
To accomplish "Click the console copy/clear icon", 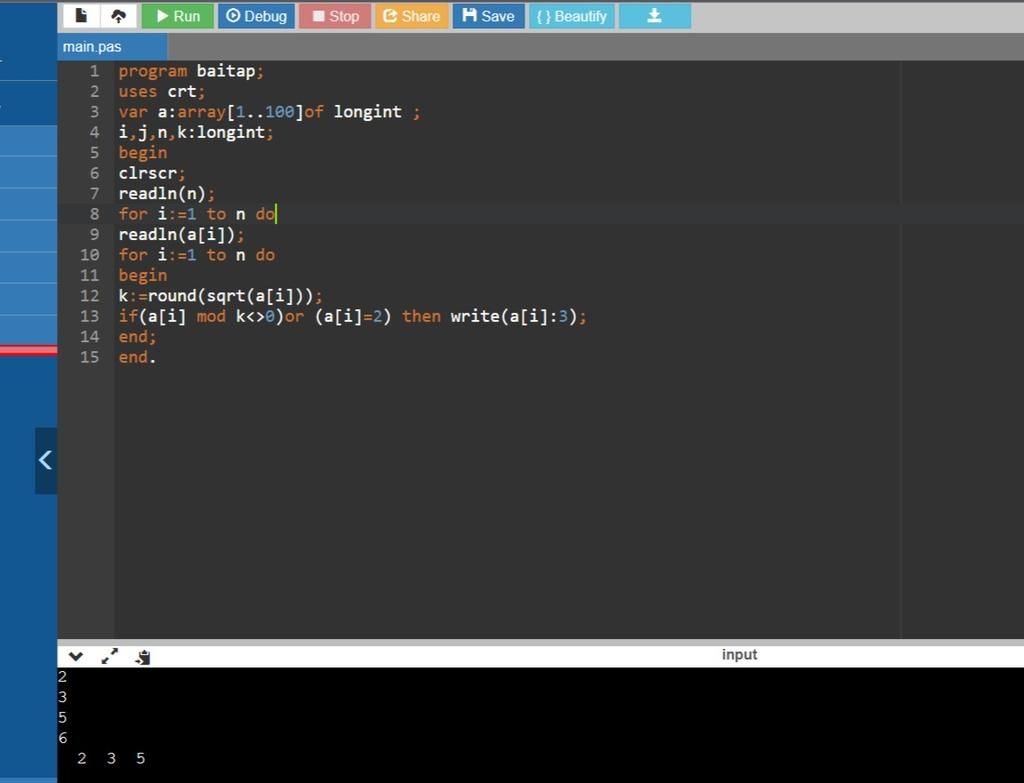I will point(143,657).
